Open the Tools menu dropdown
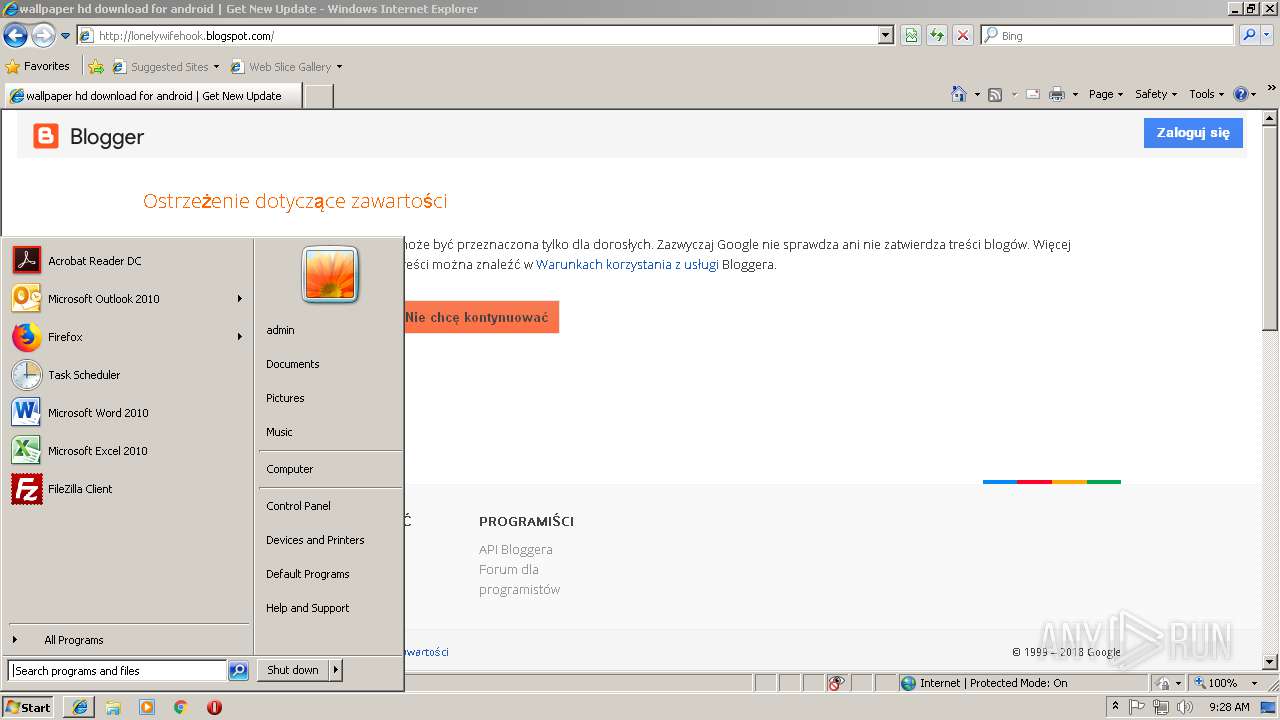The height and width of the screenshot is (720, 1280). point(1206,94)
